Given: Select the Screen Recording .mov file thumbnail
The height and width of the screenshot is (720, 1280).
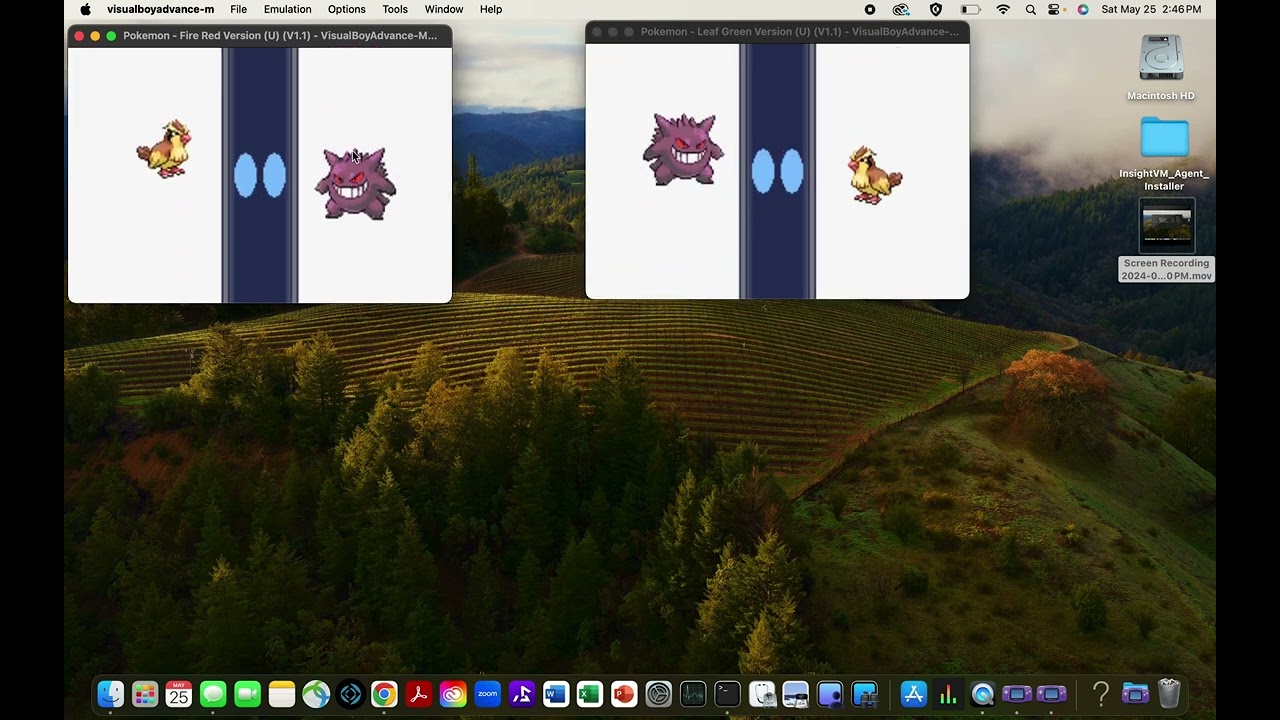Looking at the screenshot, I should click(1167, 227).
